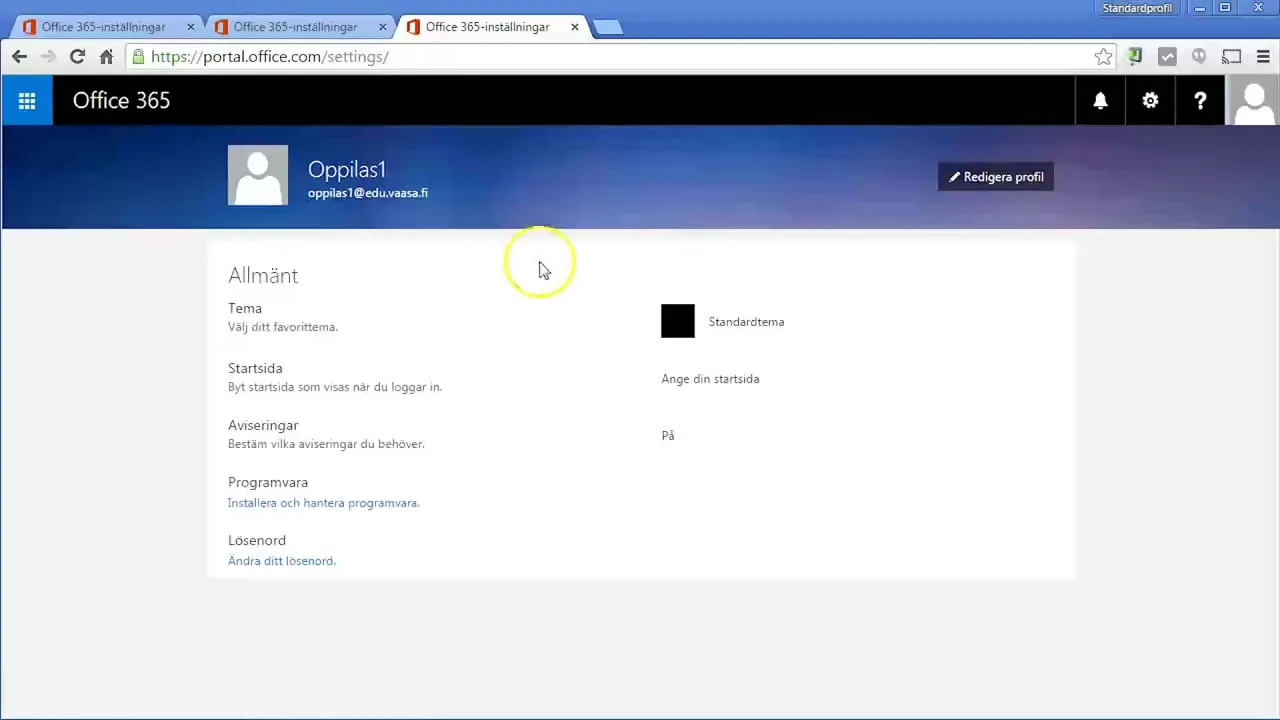Open the help question mark icon
This screenshot has height=720, width=1280.
pos(1200,100)
